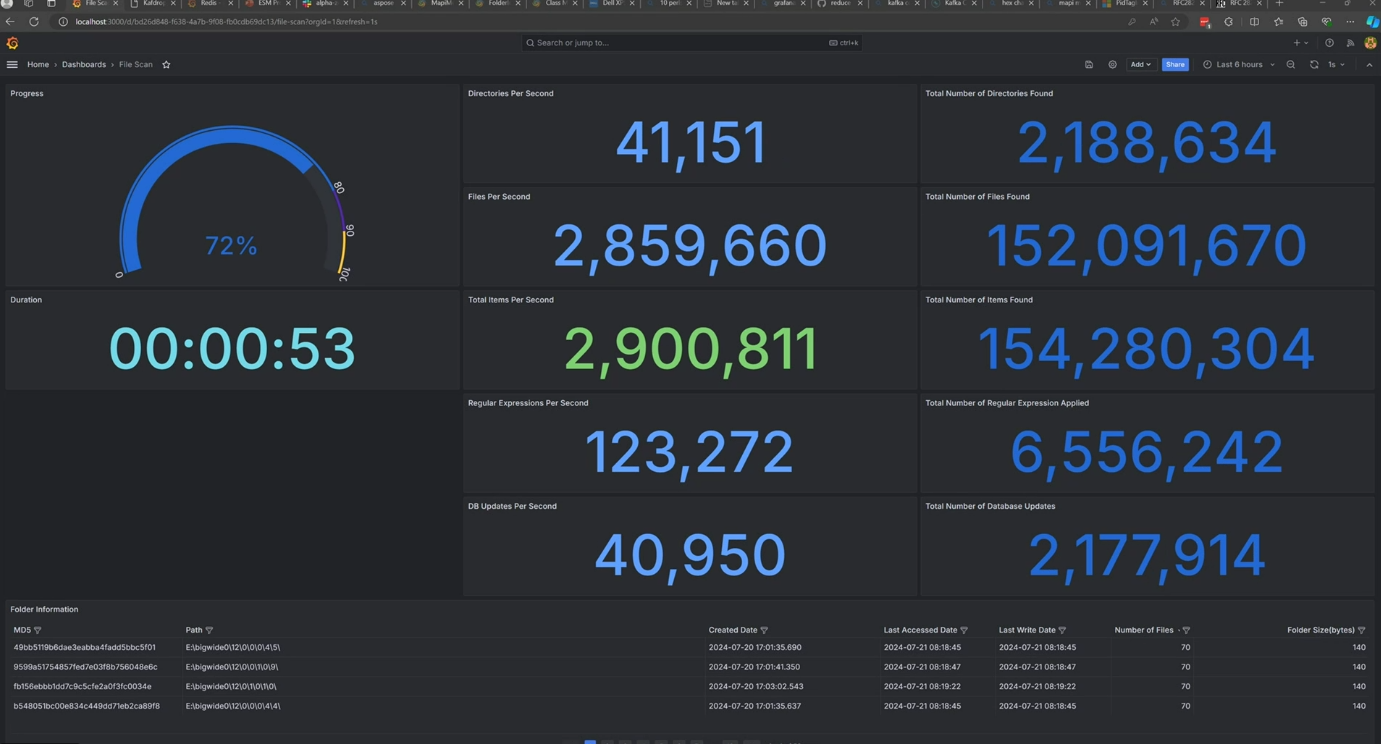Click the read aloud icon in address bar
1381x744 pixels.
(x=1154, y=22)
